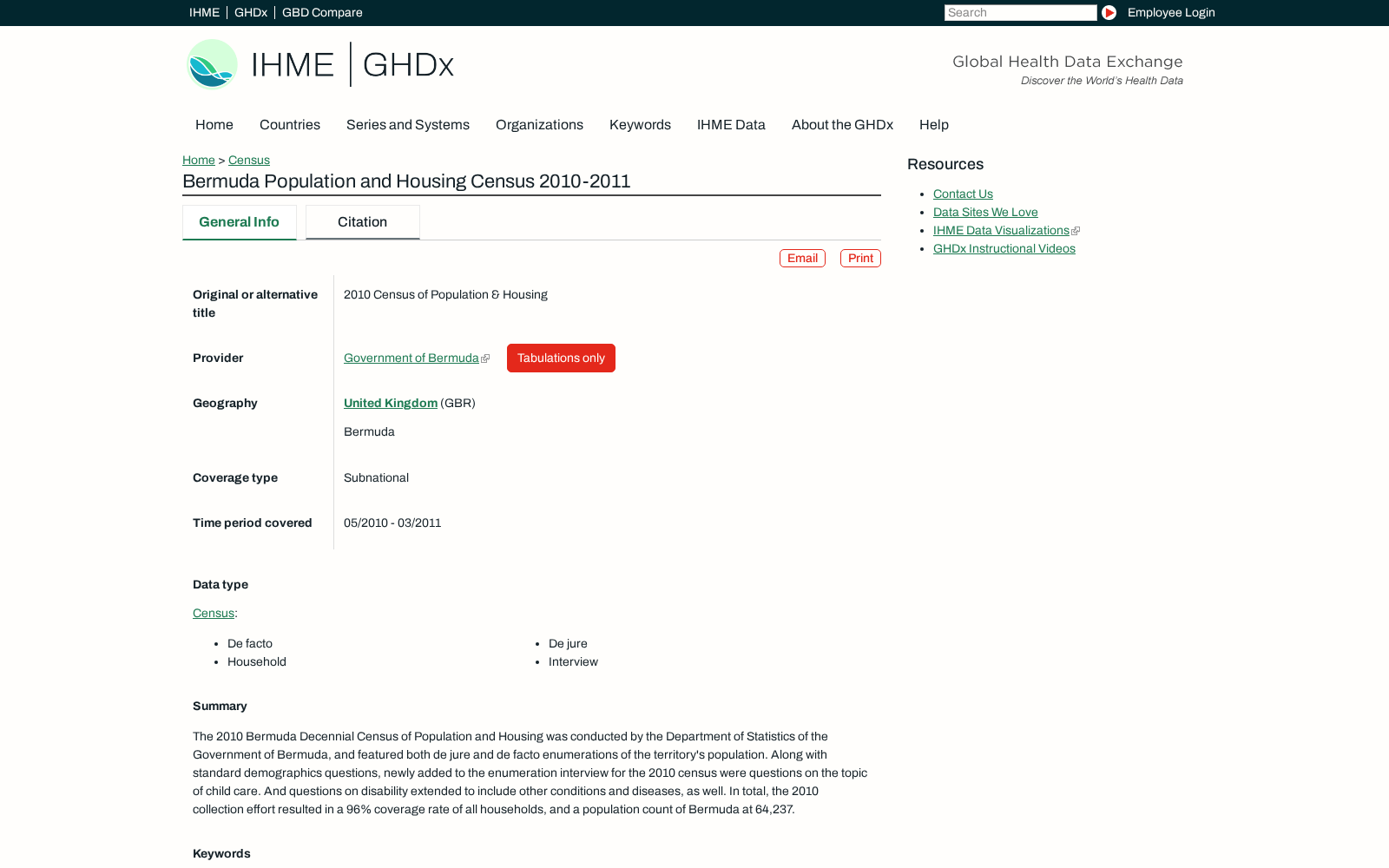Screen dimensions: 1389x868
Task: Click the Print button
Action: (x=860, y=259)
